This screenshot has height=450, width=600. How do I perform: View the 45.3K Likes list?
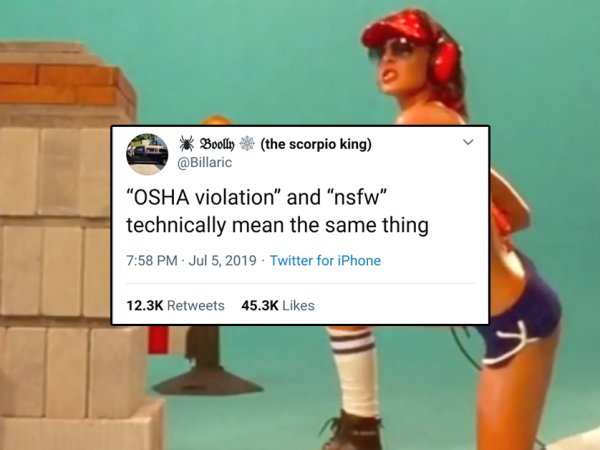tap(278, 305)
